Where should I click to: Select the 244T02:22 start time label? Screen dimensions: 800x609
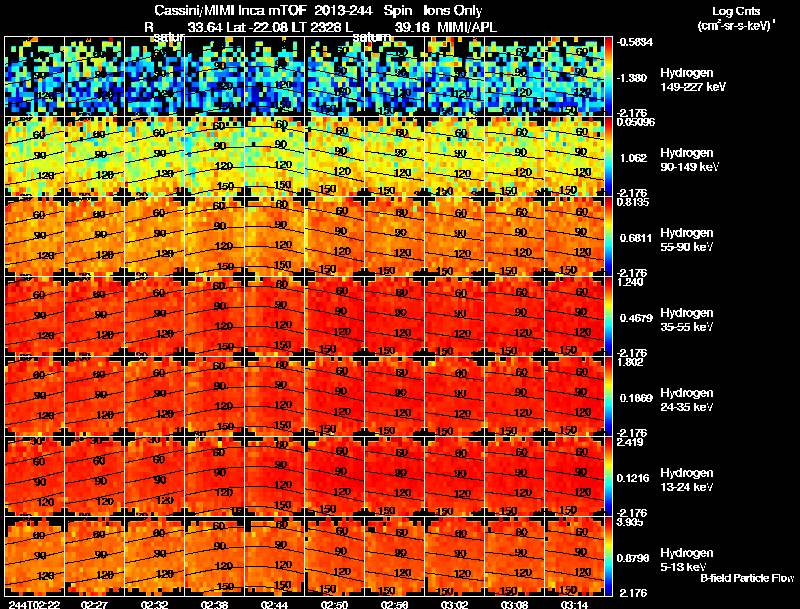point(35,604)
